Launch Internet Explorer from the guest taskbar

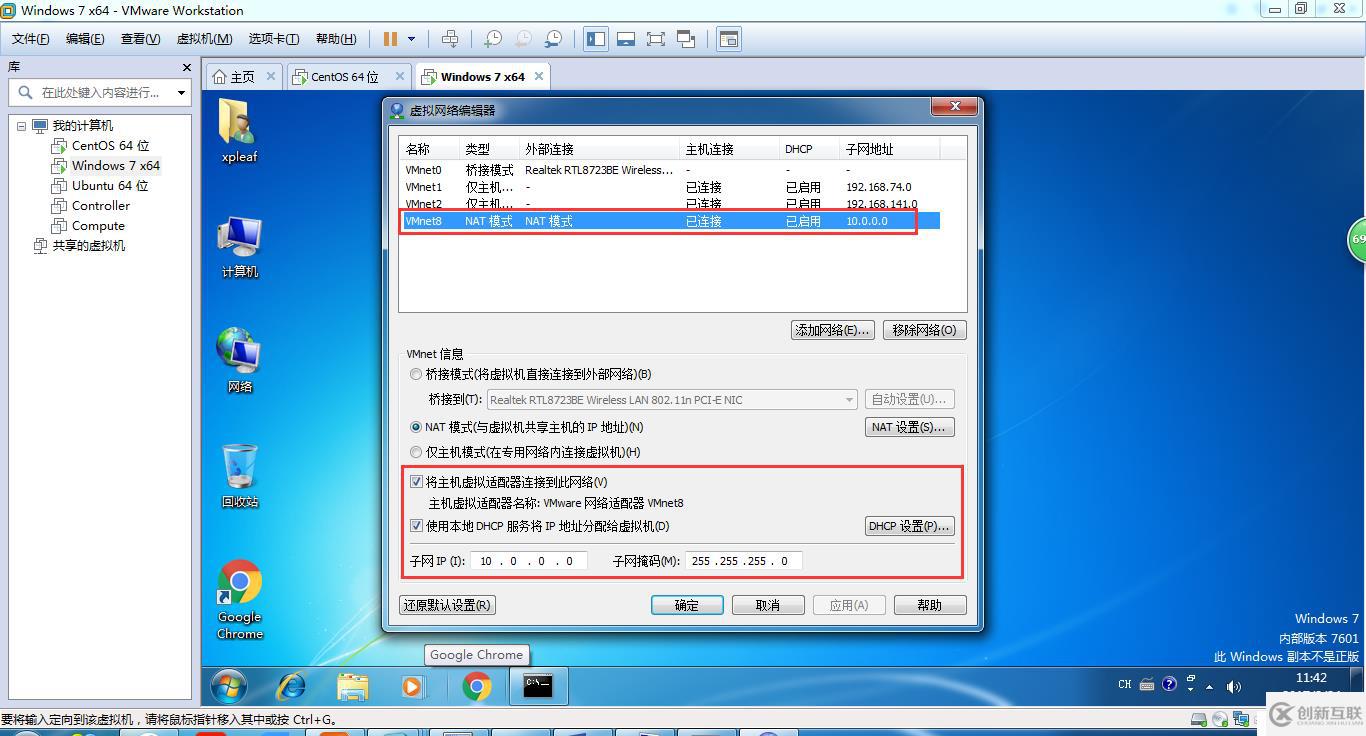[x=292, y=687]
